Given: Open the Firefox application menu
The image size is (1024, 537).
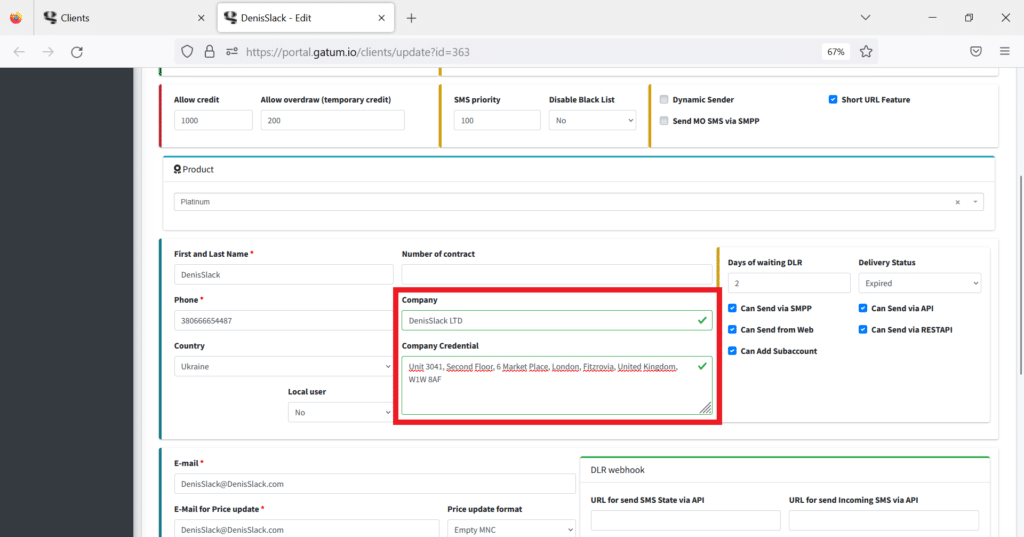Looking at the screenshot, I should point(1004,52).
